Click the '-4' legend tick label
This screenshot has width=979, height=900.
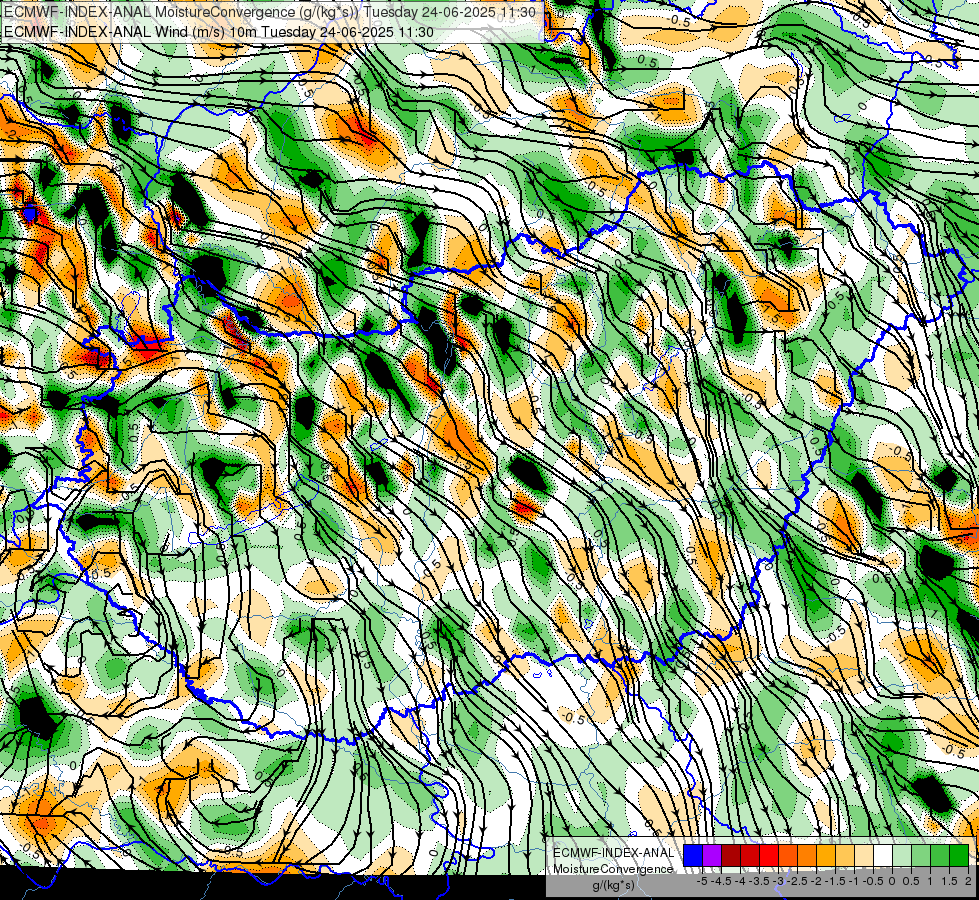pos(740,881)
